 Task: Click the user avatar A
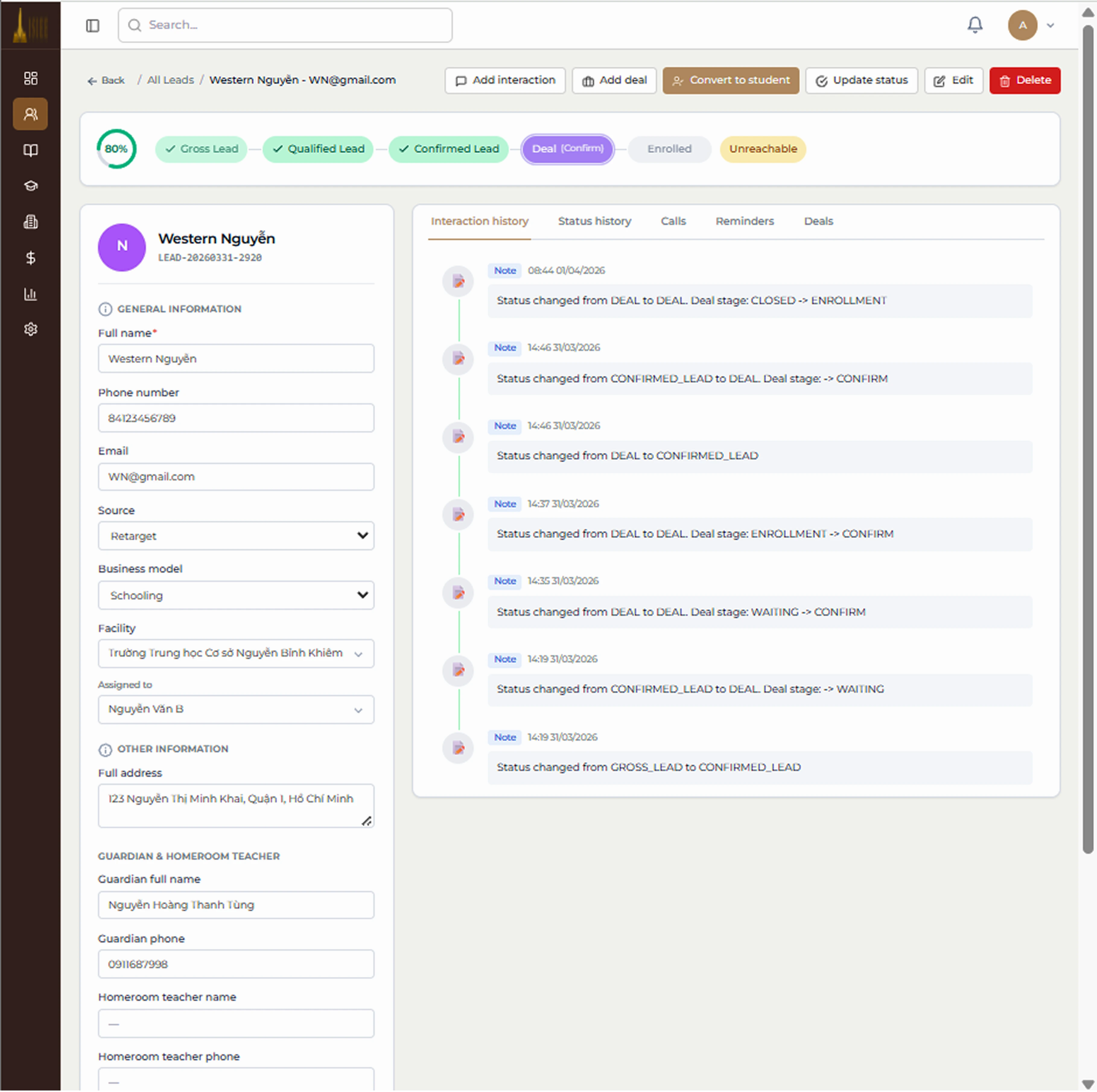coord(1022,25)
